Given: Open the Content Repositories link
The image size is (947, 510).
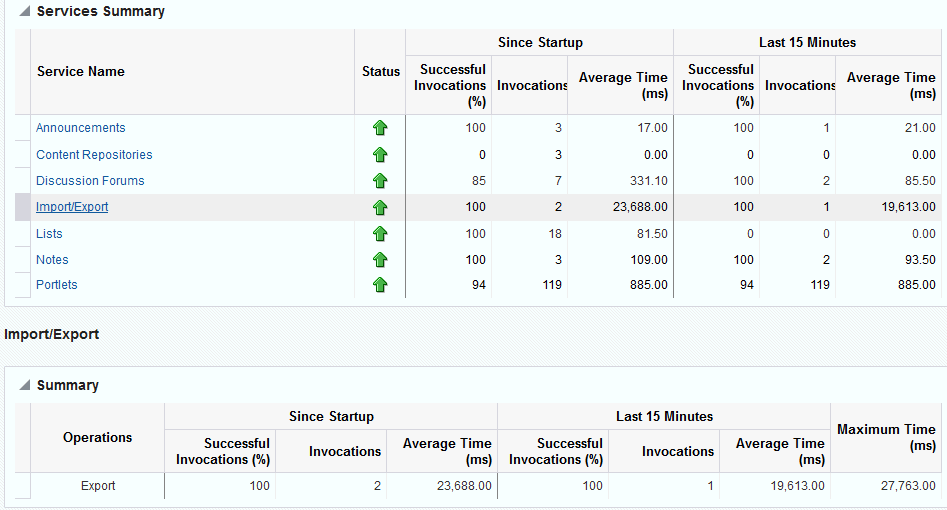Looking at the screenshot, I should (94, 155).
